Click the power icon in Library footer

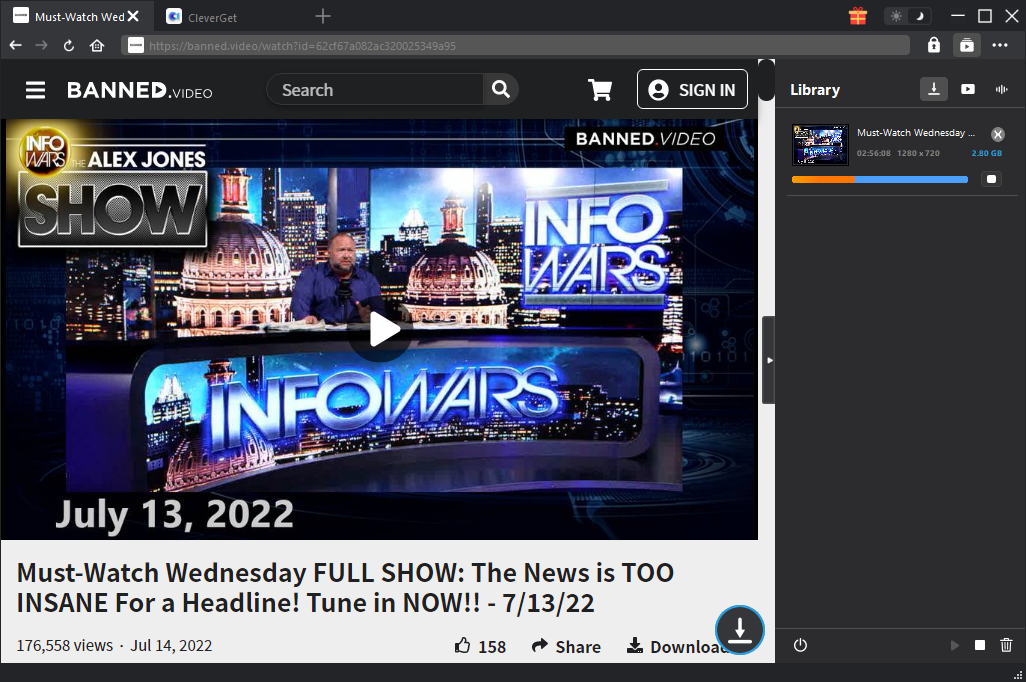800,646
